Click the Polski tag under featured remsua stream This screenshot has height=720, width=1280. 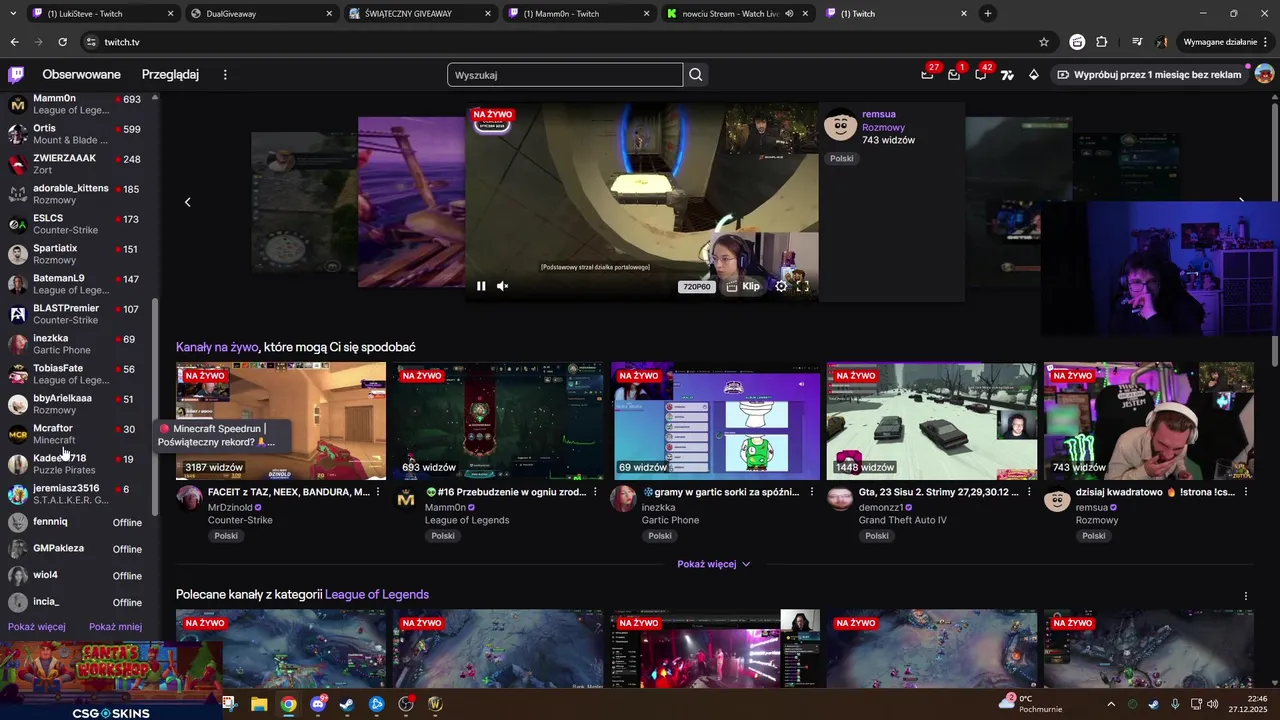click(842, 158)
